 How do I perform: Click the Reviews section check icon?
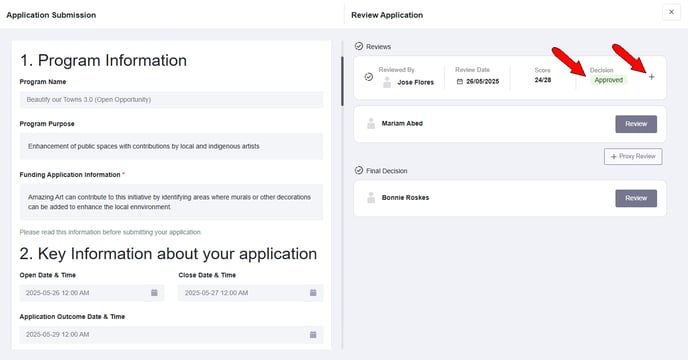pyautogui.click(x=359, y=46)
